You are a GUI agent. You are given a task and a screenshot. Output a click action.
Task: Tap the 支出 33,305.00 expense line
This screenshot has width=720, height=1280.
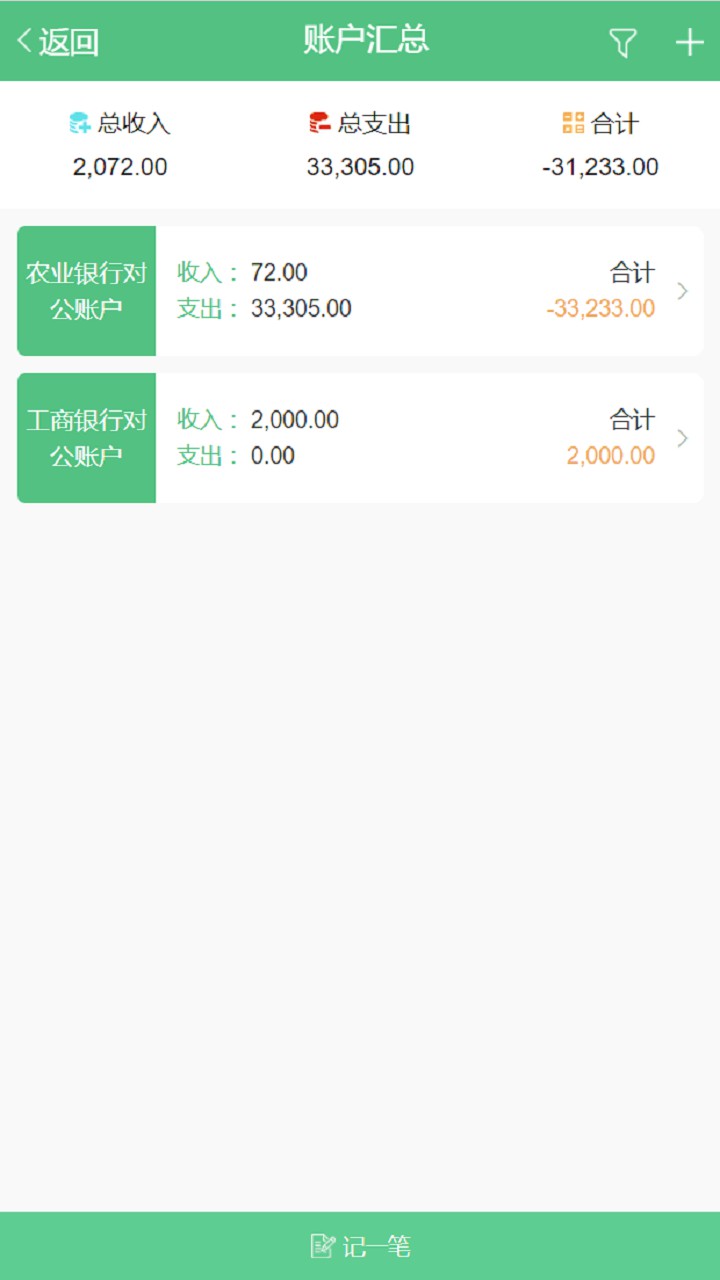(265, 308)
